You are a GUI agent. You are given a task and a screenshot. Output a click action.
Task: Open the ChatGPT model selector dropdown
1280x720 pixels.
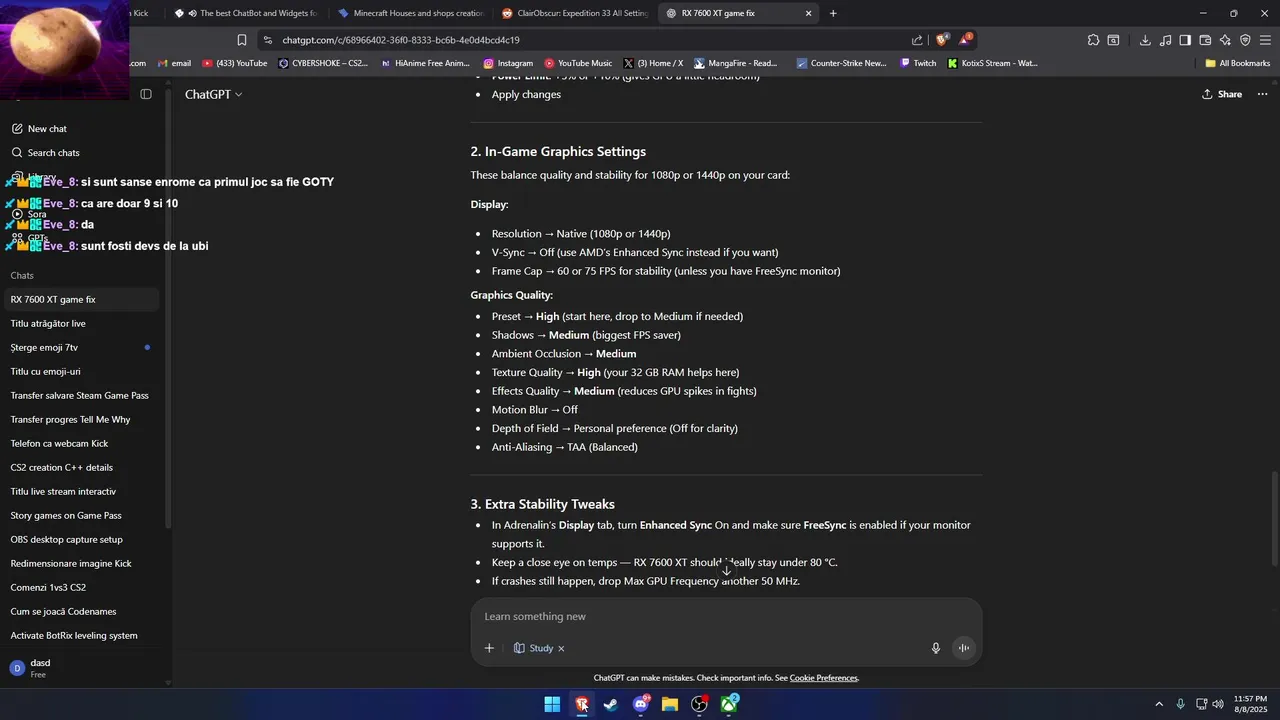coord(213,94)
